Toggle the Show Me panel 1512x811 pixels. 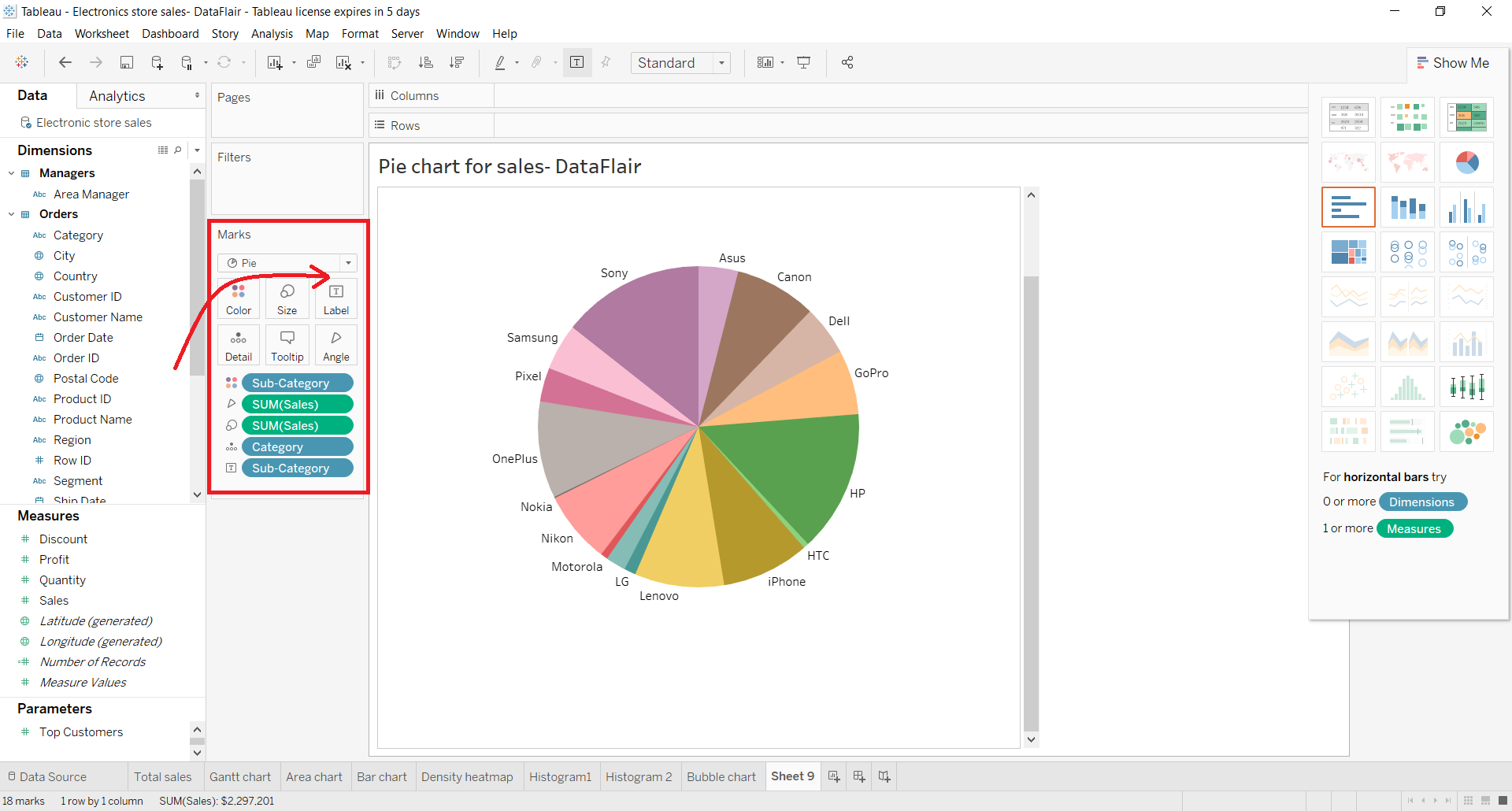tap(1453, 63)
